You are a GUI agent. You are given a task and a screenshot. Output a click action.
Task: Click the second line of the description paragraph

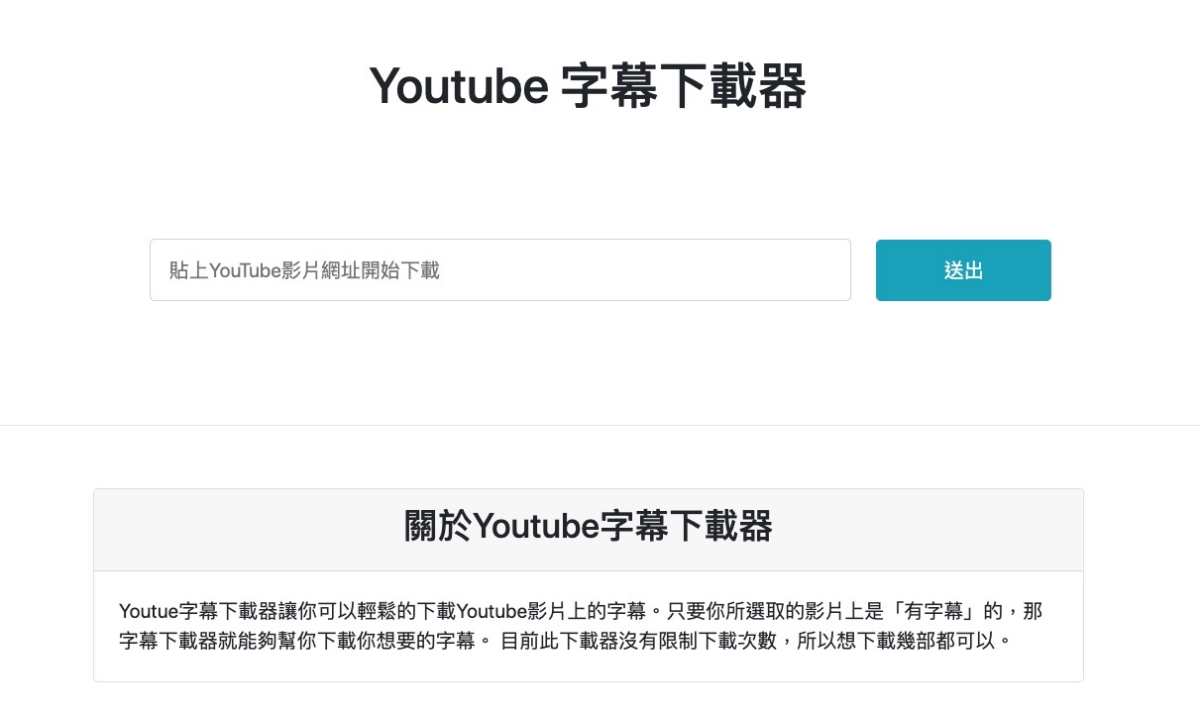(x=566, y=641)
